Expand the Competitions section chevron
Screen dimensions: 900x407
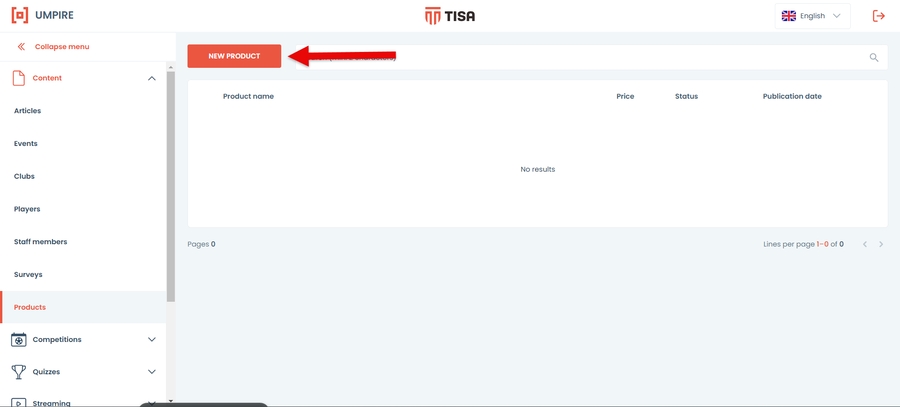[152, 340]
